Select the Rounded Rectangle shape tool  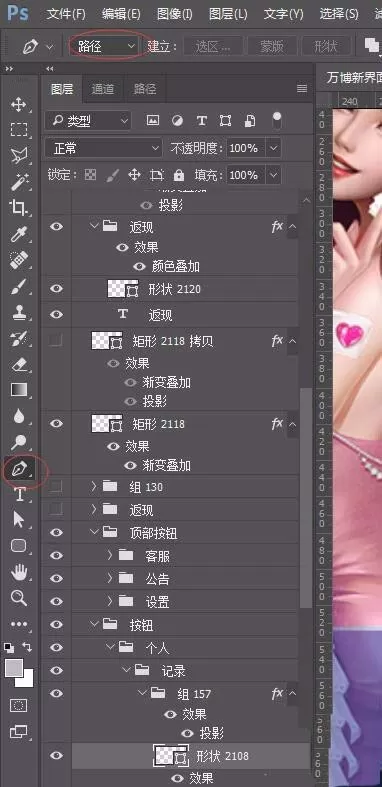click(19, 546)
